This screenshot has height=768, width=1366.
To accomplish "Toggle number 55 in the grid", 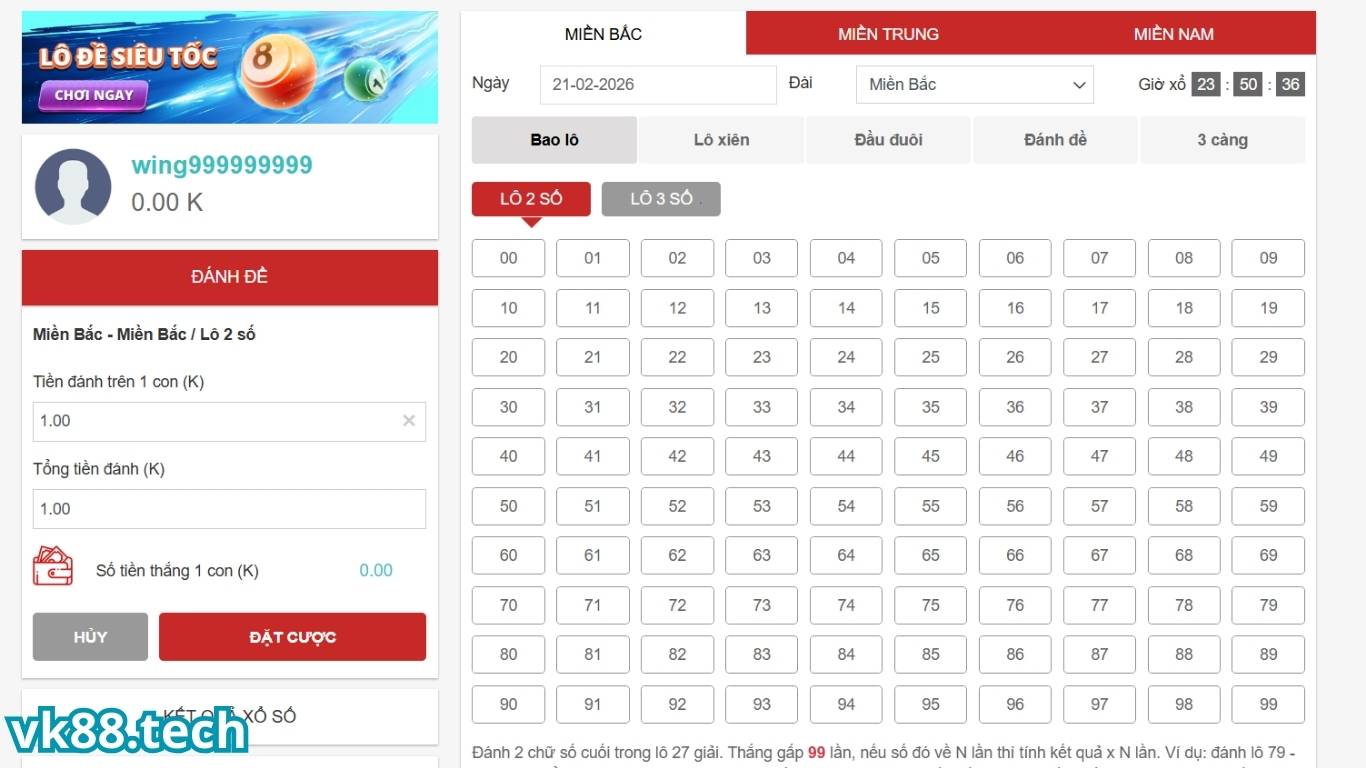I will click(930, 506).
